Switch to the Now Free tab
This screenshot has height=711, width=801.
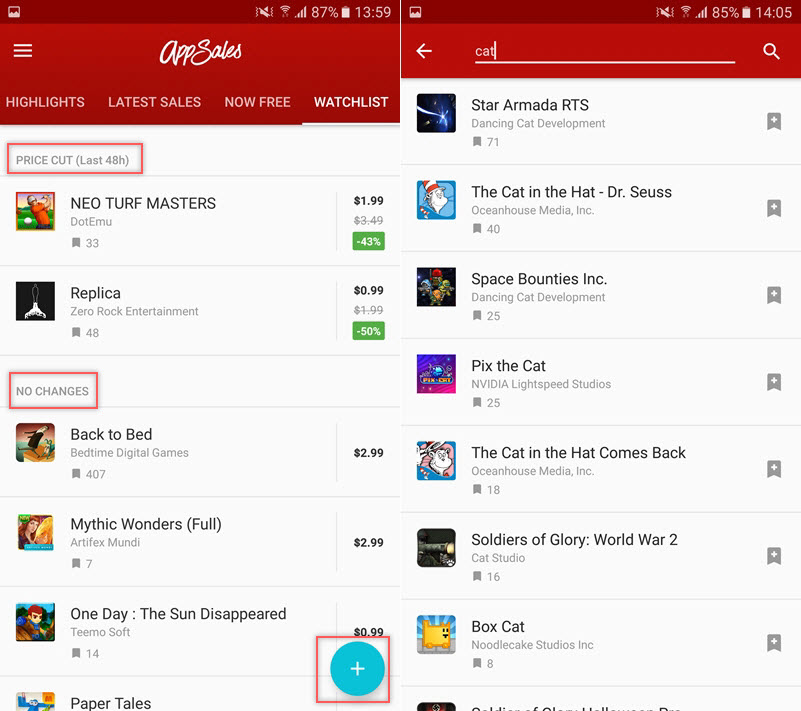[x=257, y=102]
